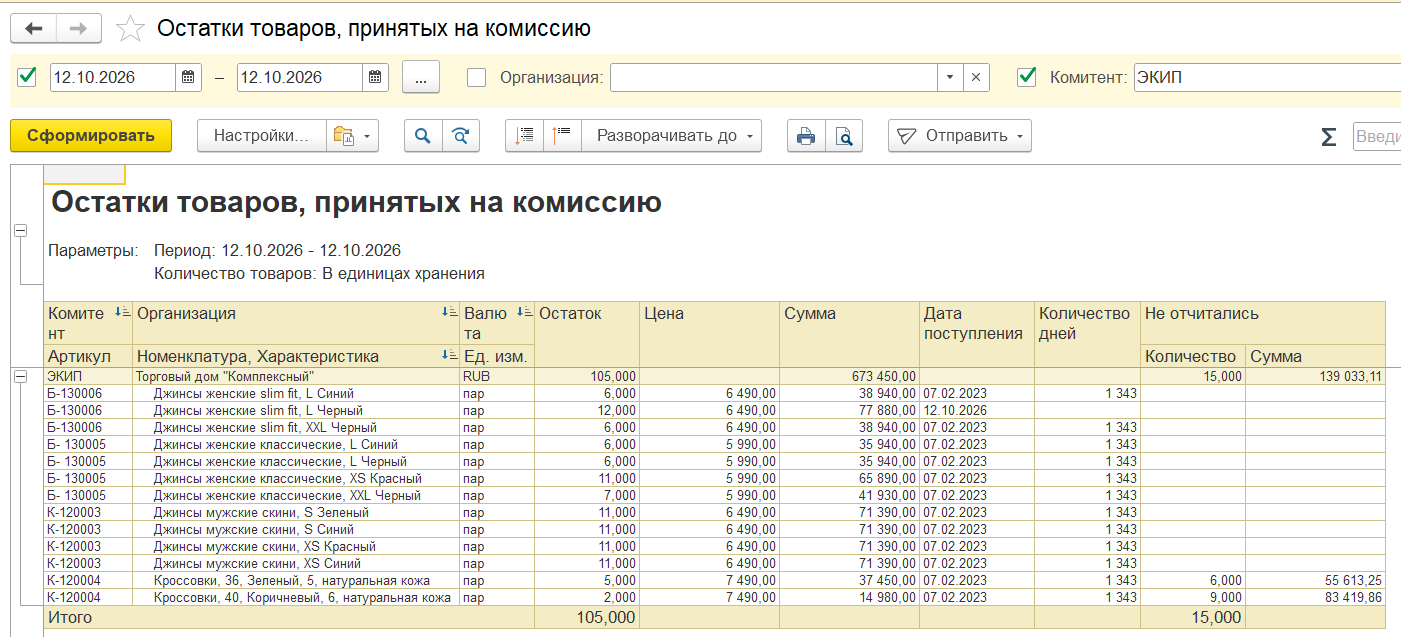
Task: Clear the Организация field with X
Action: click(x=977, y=77)
